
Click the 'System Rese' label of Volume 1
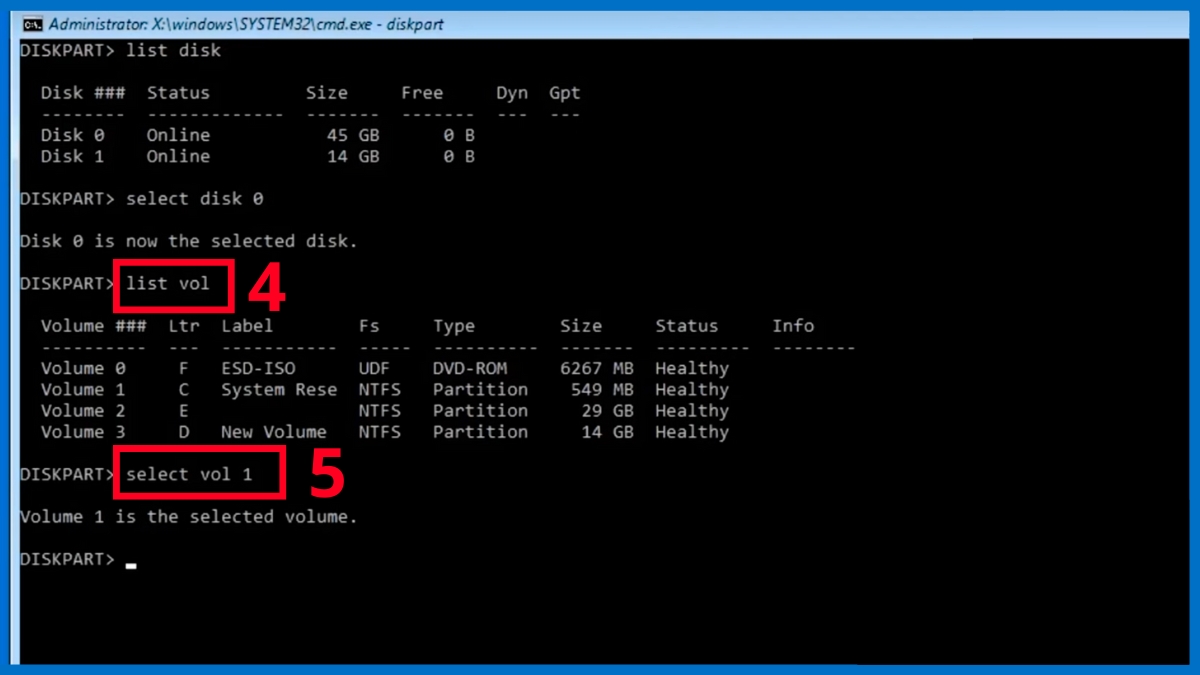[x=279, y=389]
